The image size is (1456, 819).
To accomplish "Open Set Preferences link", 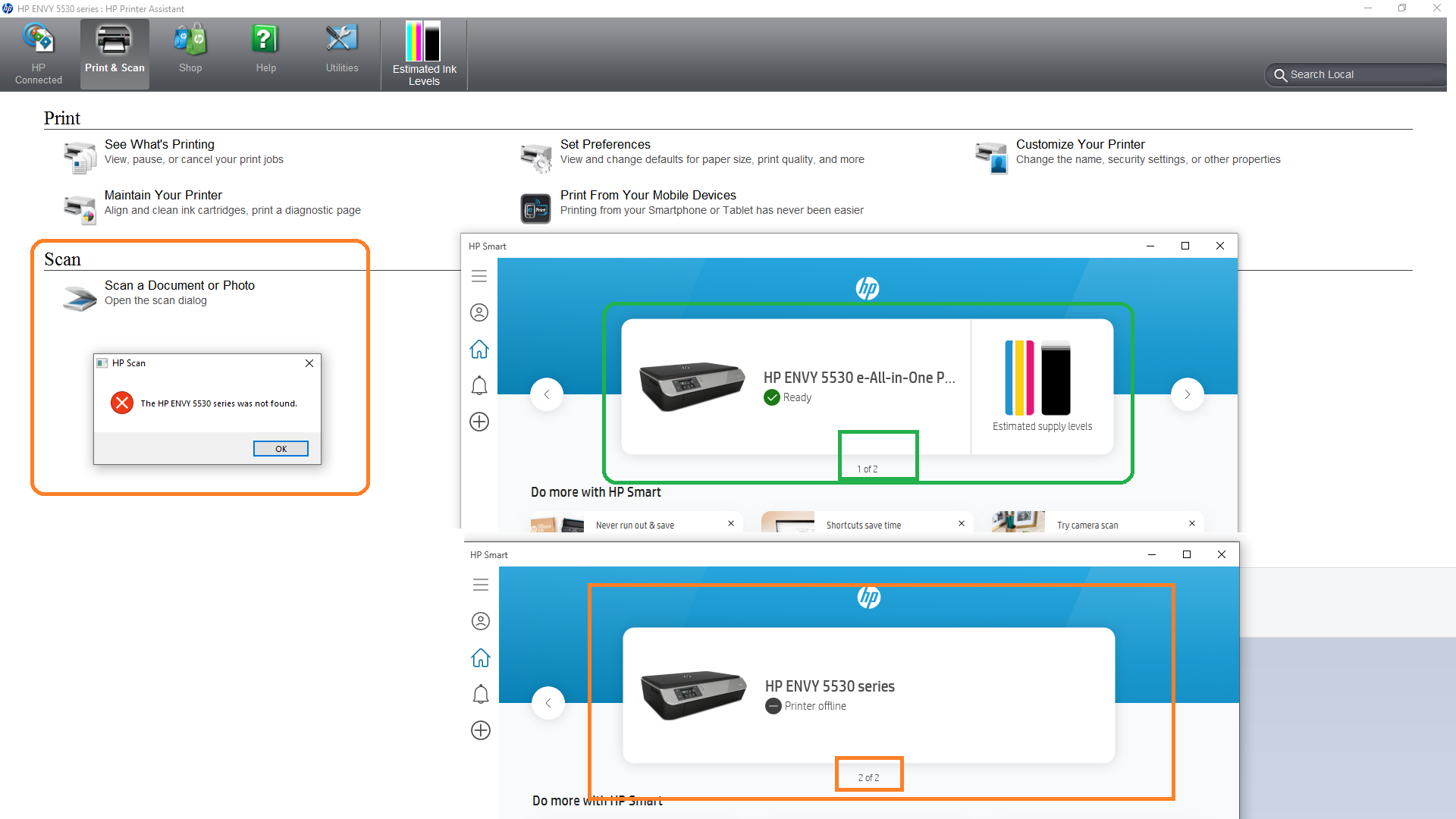I will tap(604, 145).
